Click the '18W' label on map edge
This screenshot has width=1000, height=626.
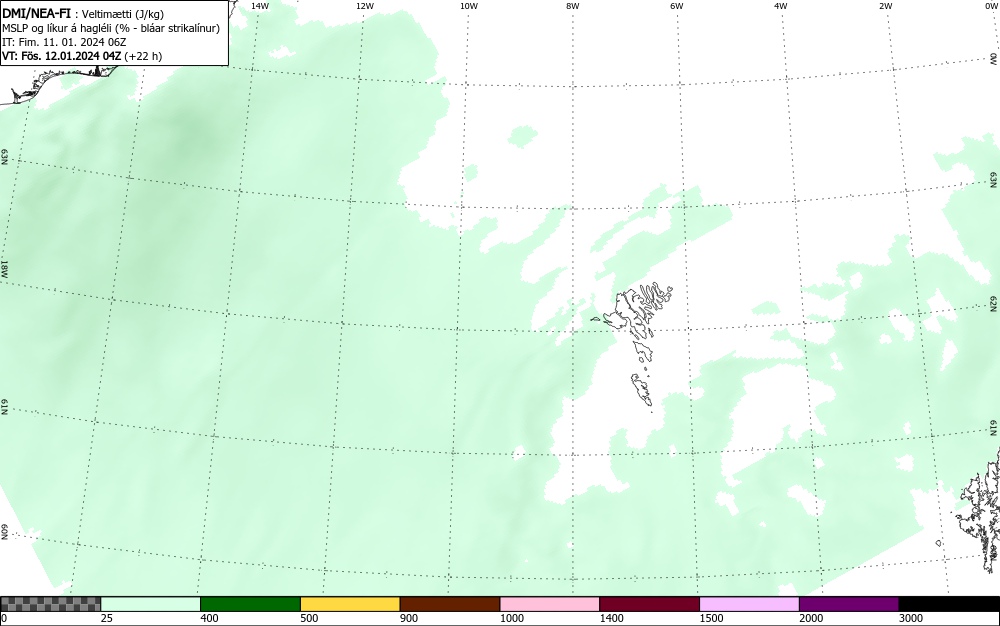4,268
